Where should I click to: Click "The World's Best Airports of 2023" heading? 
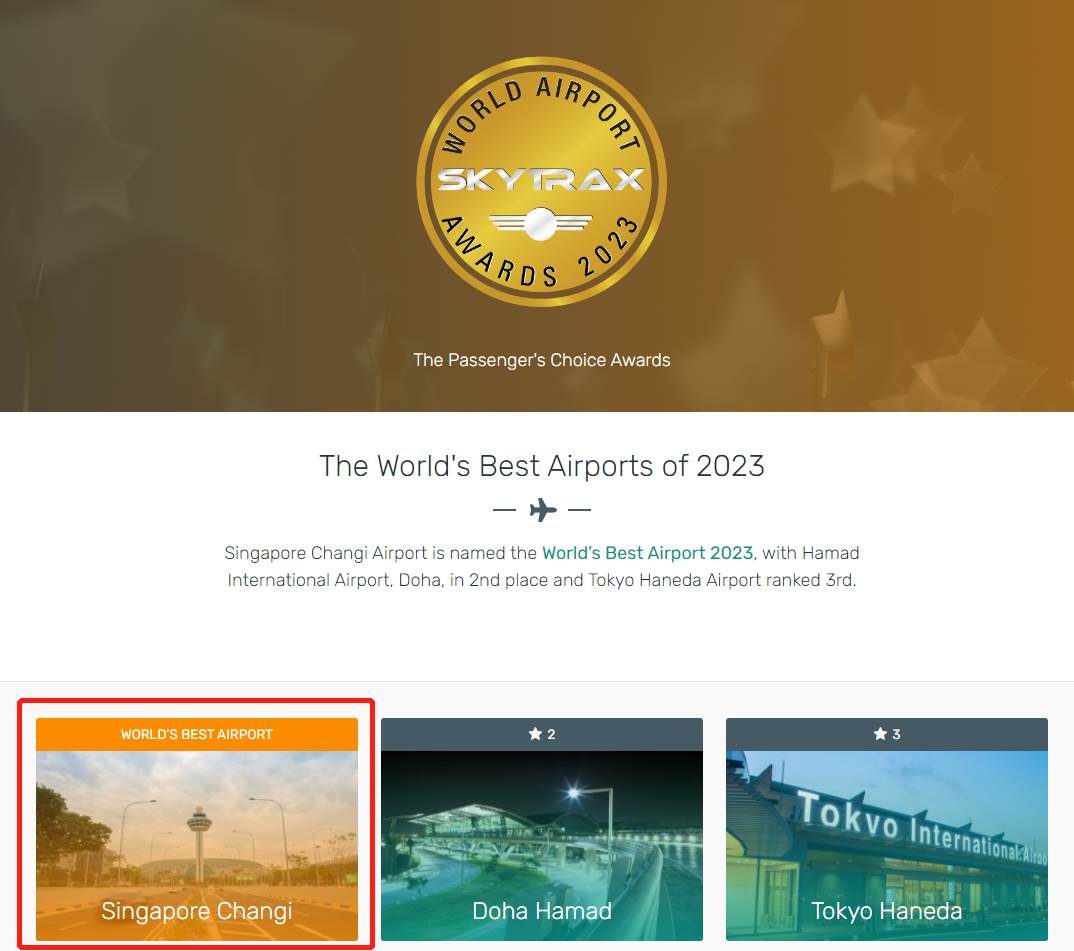(541, 466)
